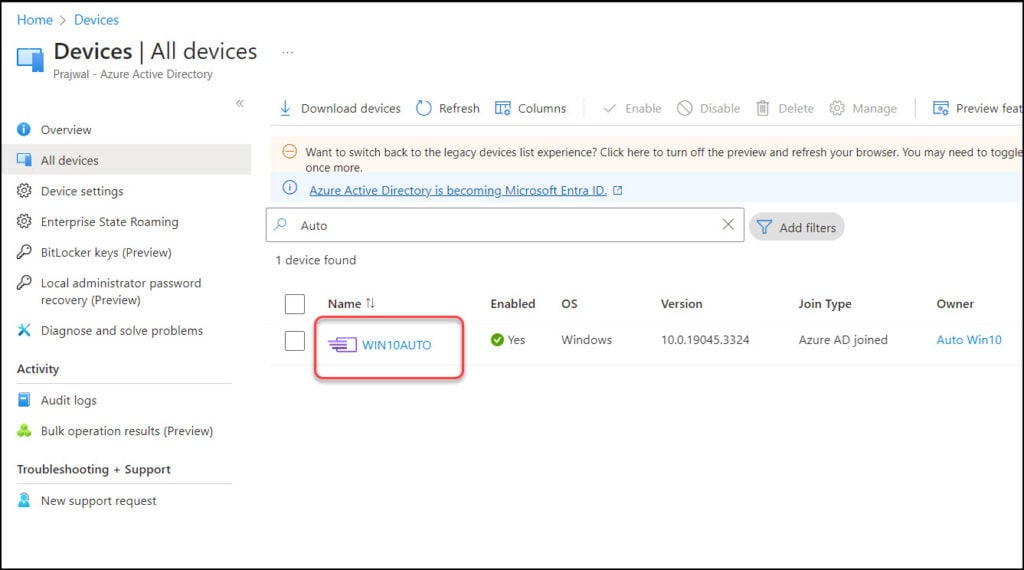The width and height of the screenshot is (1024, 570).
Task: Open the ellipsis more options menu
Action: [x=287, y=52]
